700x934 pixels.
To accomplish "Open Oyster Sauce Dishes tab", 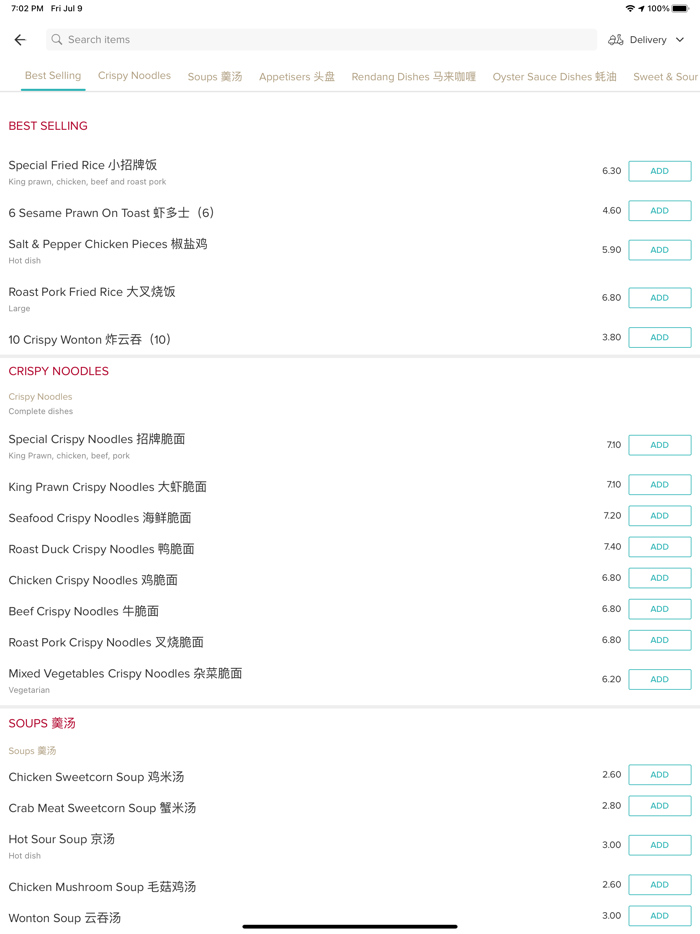I will click(554, 77).
